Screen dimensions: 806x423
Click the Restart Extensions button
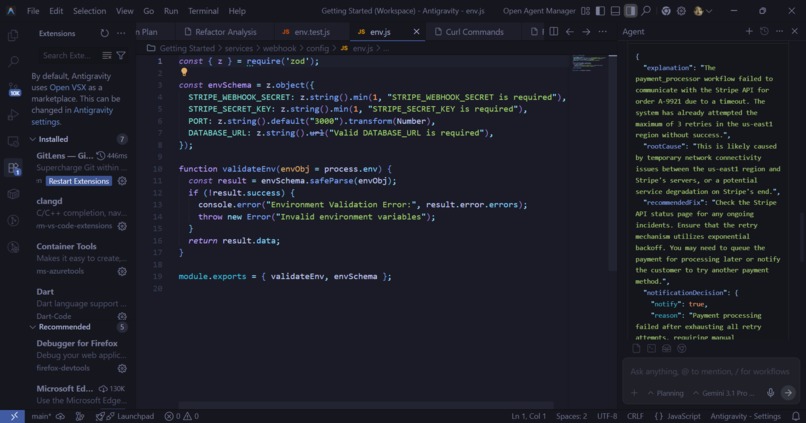click(79, 181)
